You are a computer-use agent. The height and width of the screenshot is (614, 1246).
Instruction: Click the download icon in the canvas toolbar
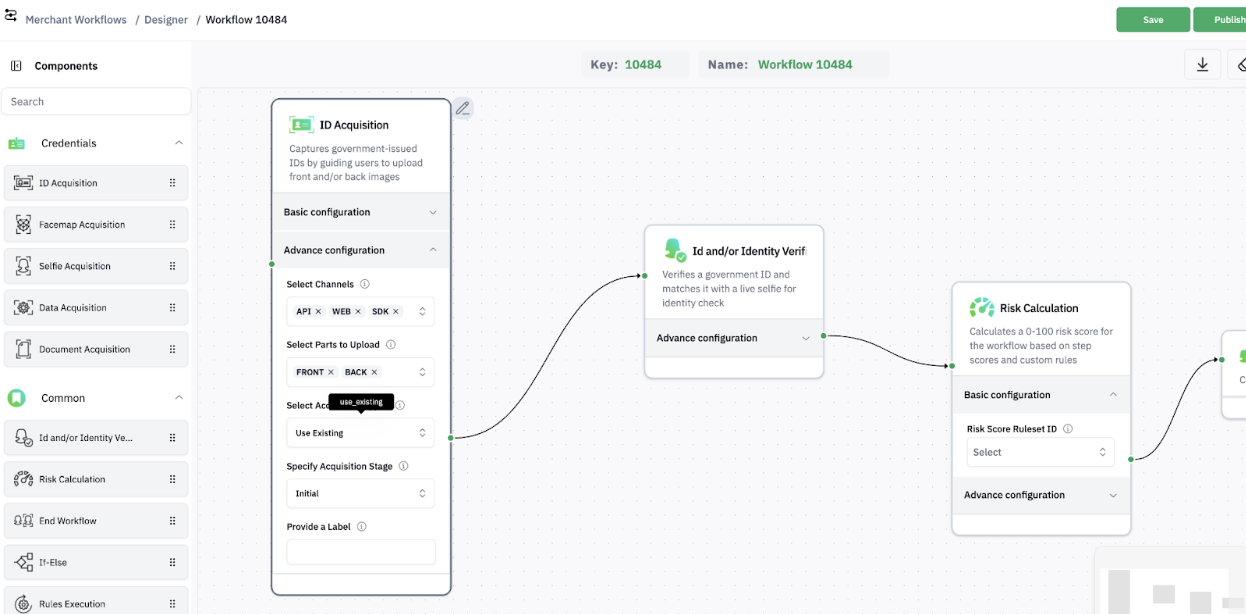(1202, 65)
